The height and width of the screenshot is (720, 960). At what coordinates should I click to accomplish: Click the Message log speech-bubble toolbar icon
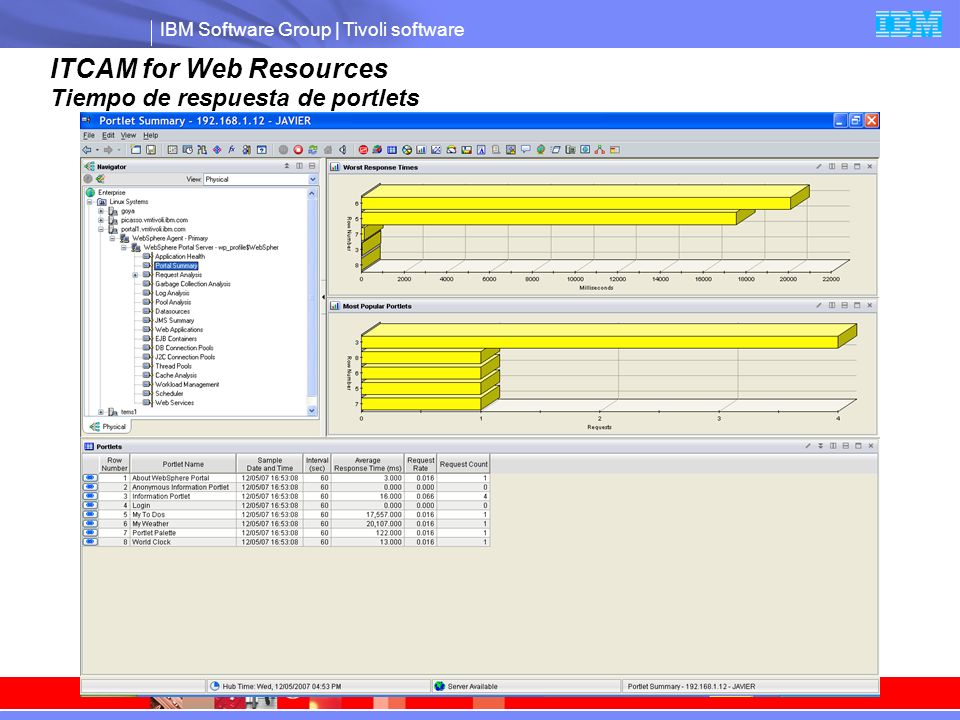click(x=525, y=150)
